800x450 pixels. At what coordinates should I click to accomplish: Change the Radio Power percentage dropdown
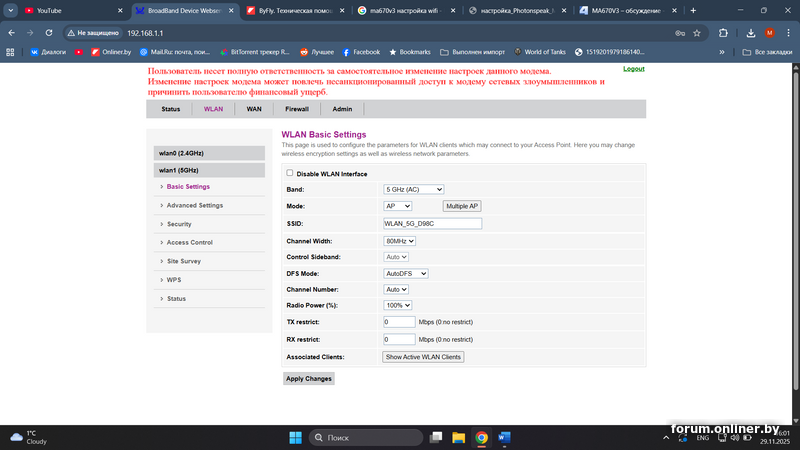coord(398,305)
